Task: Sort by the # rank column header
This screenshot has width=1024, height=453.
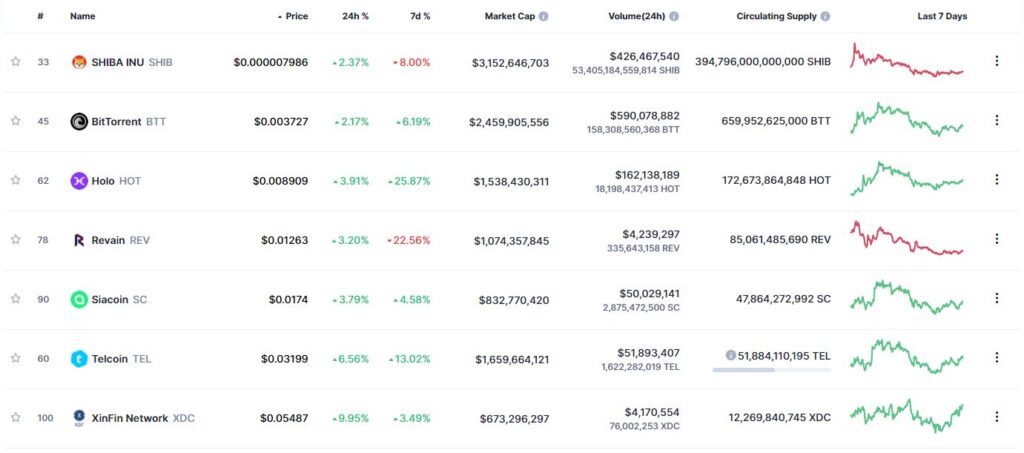Action: pyautogui.click(x=40, y=16)
